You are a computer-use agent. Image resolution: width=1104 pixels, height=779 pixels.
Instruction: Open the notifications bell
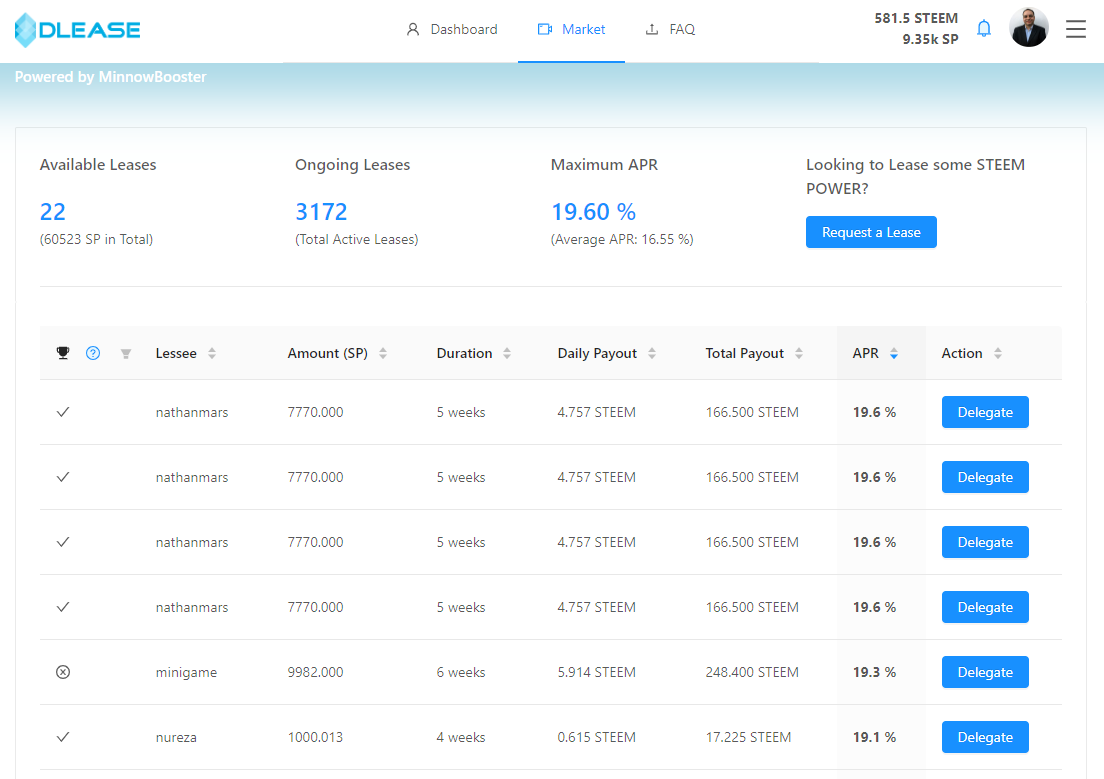(984, 29)
